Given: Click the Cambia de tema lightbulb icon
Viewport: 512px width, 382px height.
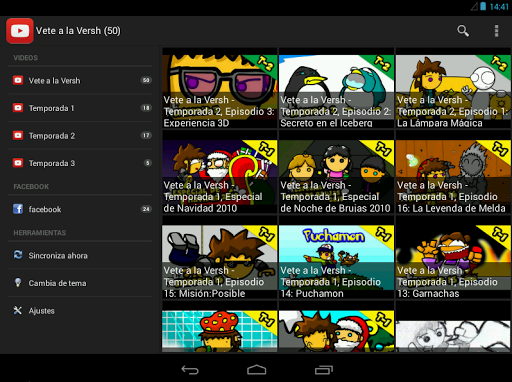Looking at the screenshot, I should pos(18,283).
